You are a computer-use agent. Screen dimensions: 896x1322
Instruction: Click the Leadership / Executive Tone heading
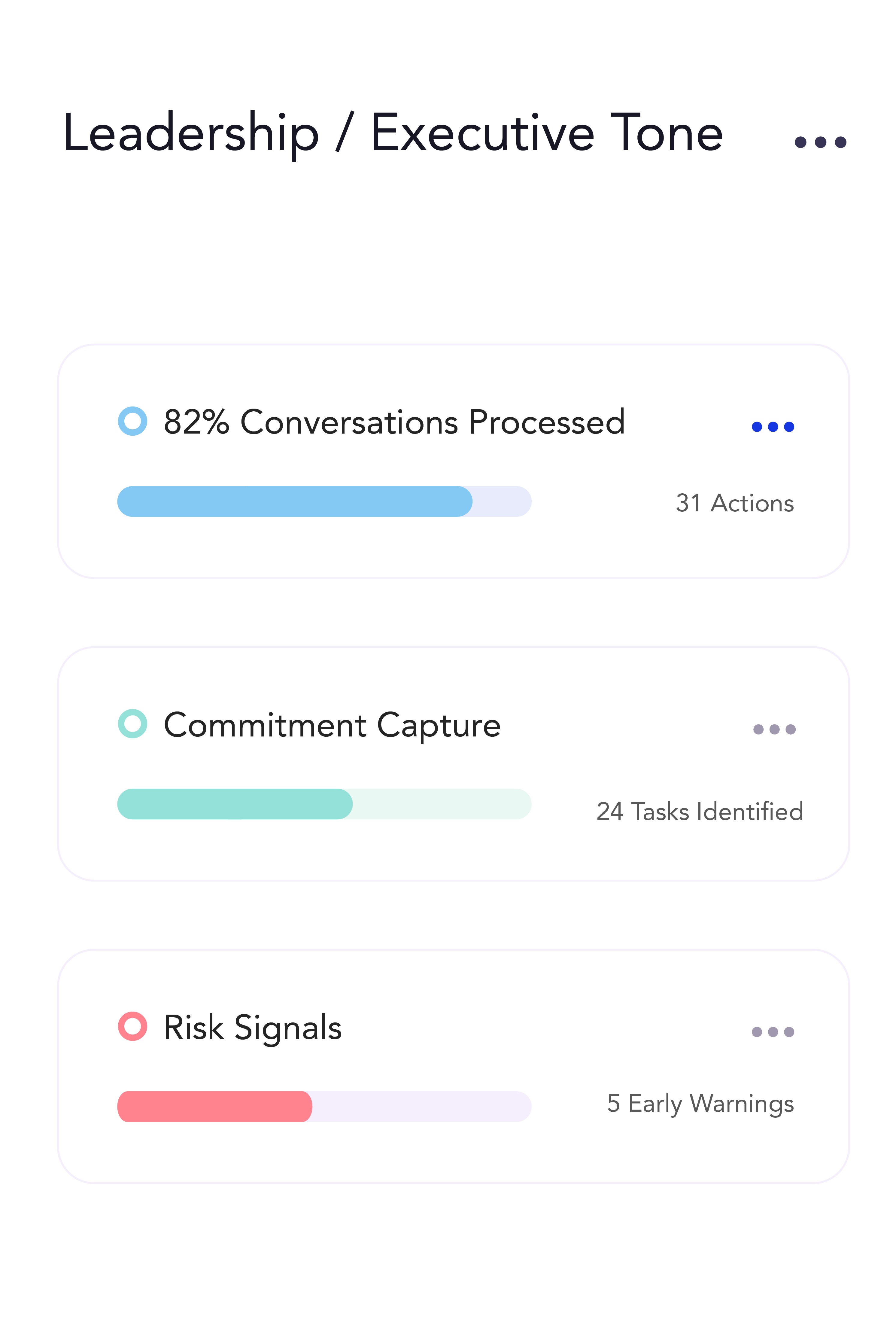(x=392, y=134)
